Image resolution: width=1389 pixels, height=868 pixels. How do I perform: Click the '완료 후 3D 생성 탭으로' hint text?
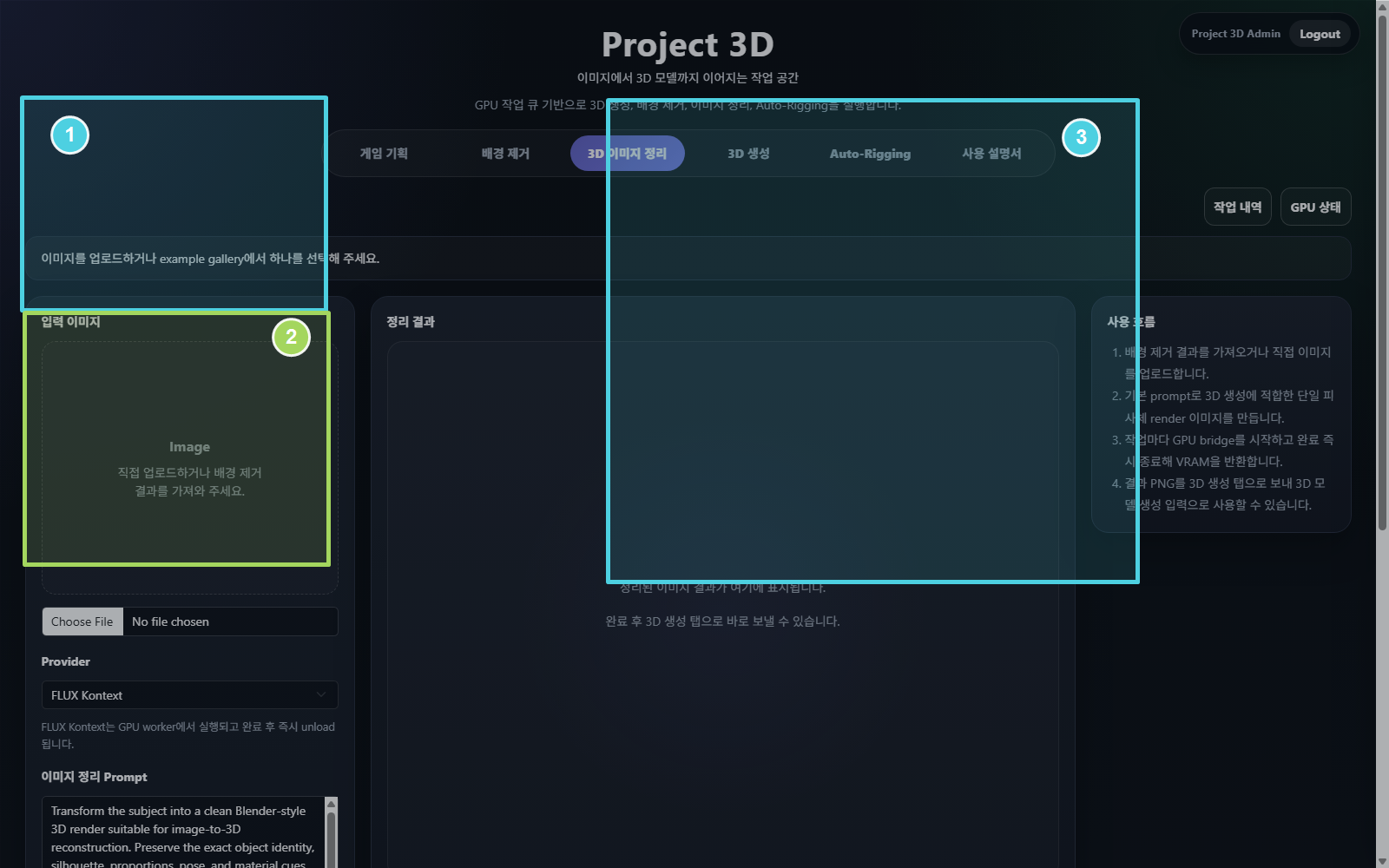click(x=722, y=621)
